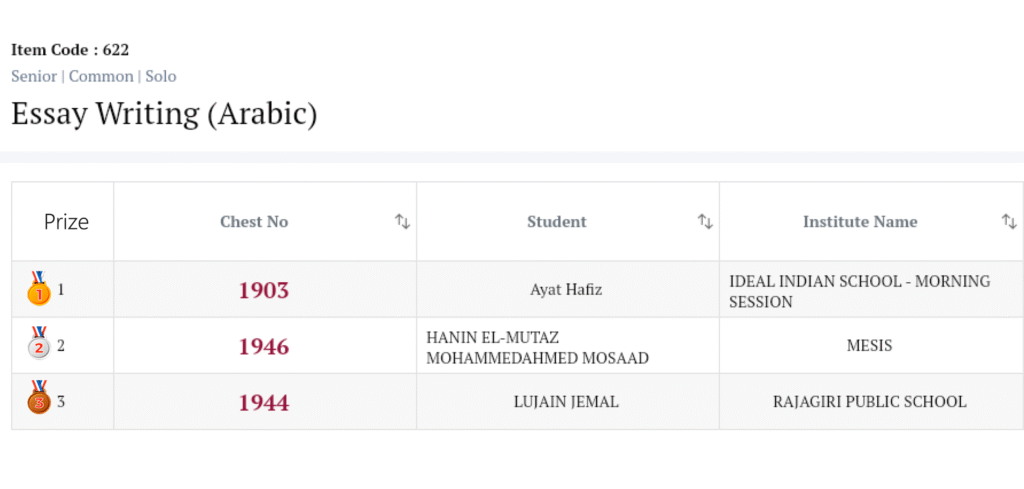Click the Prize column header
1024x489 pixels.
pos(66,222)
